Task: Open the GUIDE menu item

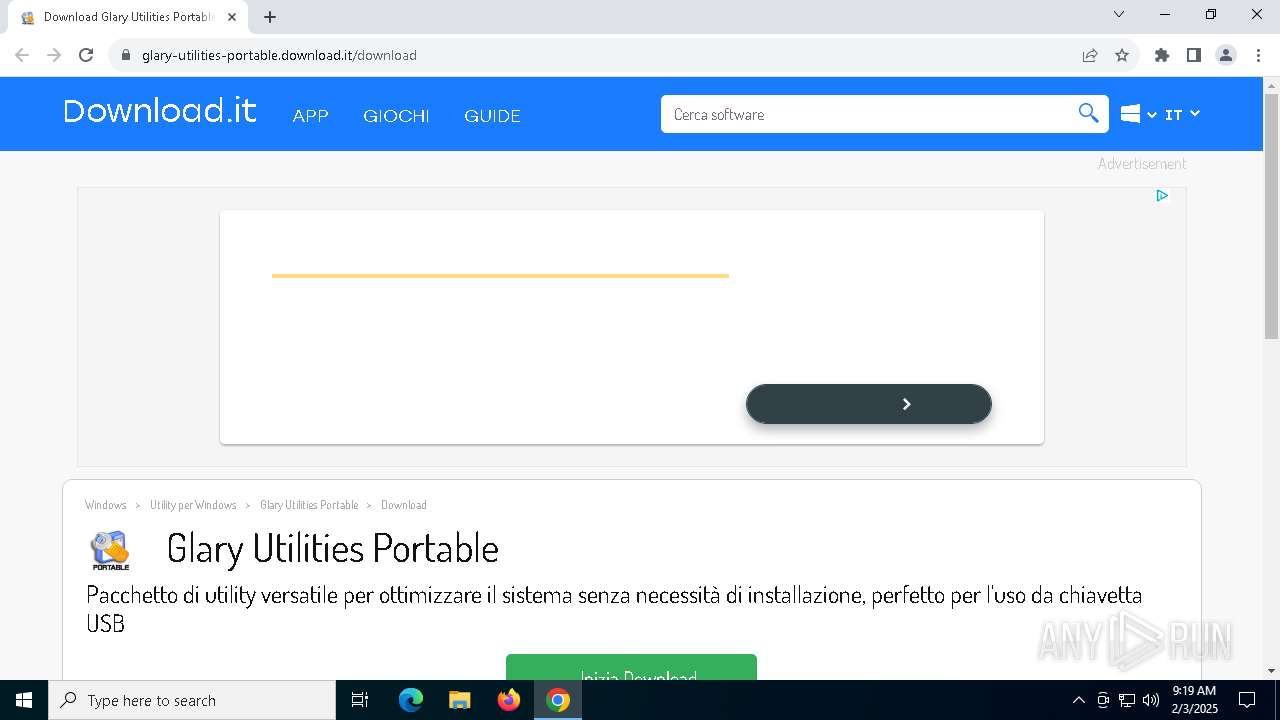Action: 492,116
